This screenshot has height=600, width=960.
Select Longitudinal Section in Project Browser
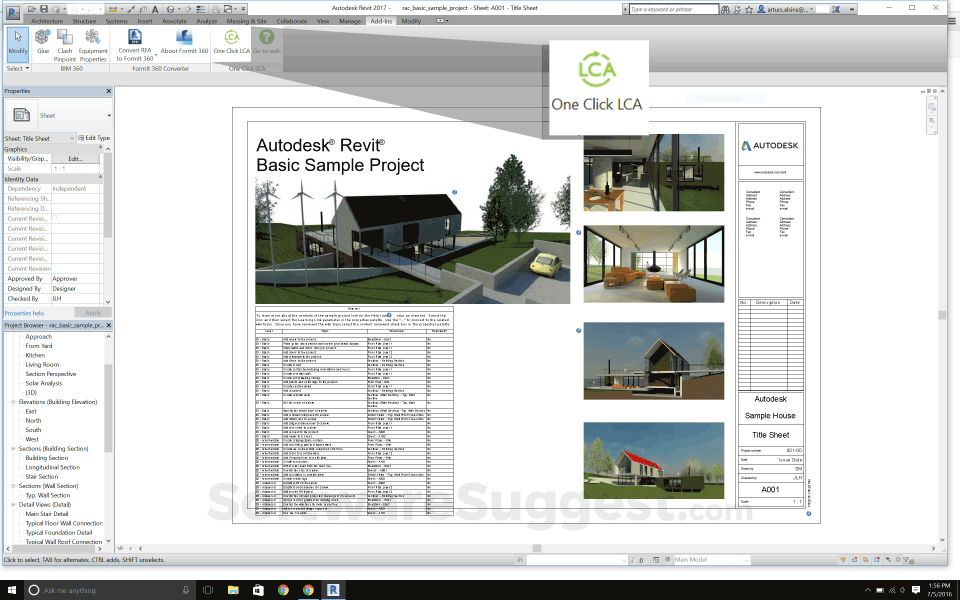coord(53,467)
